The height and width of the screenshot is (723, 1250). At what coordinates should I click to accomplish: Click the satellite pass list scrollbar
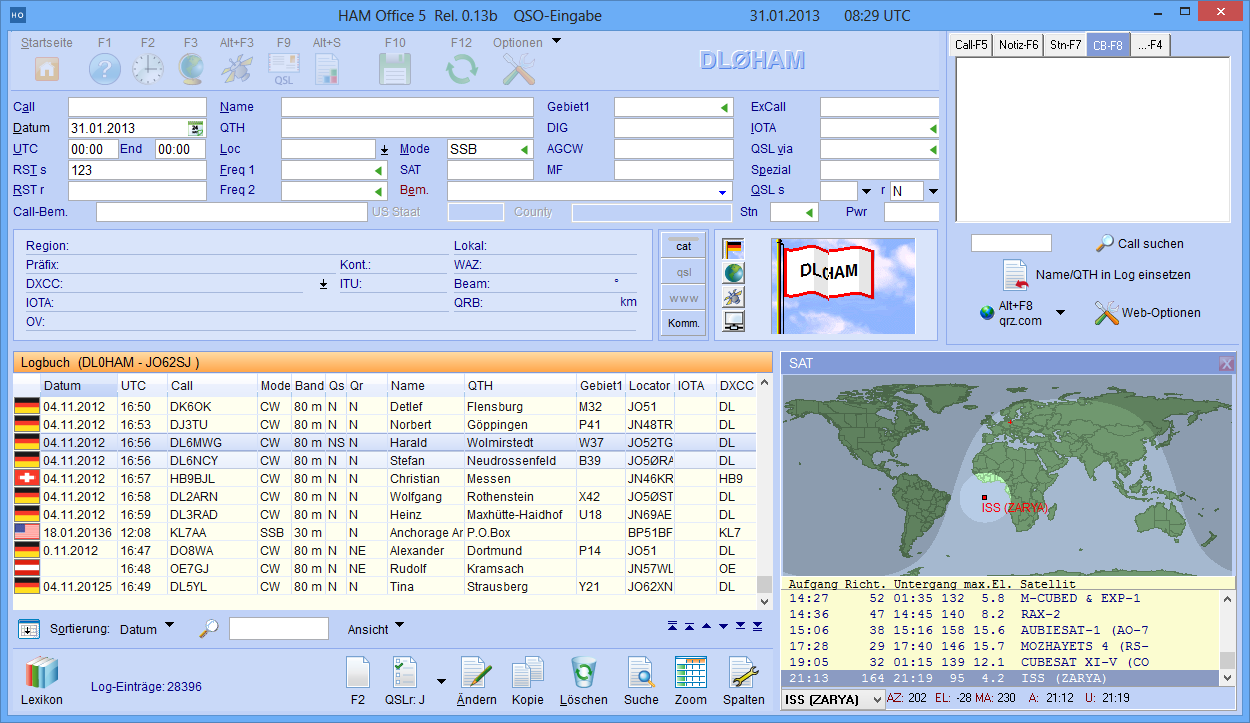1227,639
